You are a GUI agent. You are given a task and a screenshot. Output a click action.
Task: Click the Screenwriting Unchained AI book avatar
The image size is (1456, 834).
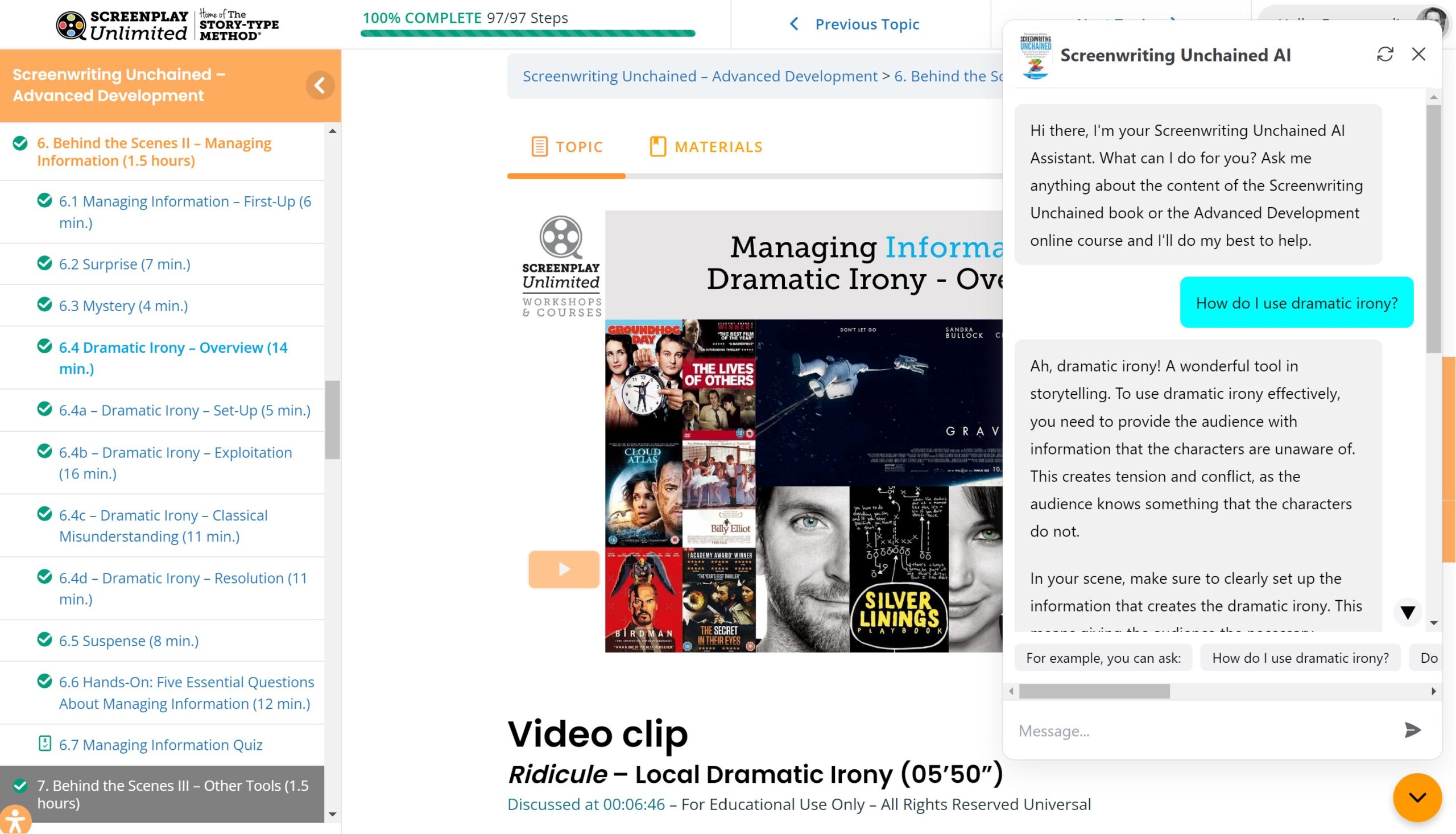(x=1035, y=56)
